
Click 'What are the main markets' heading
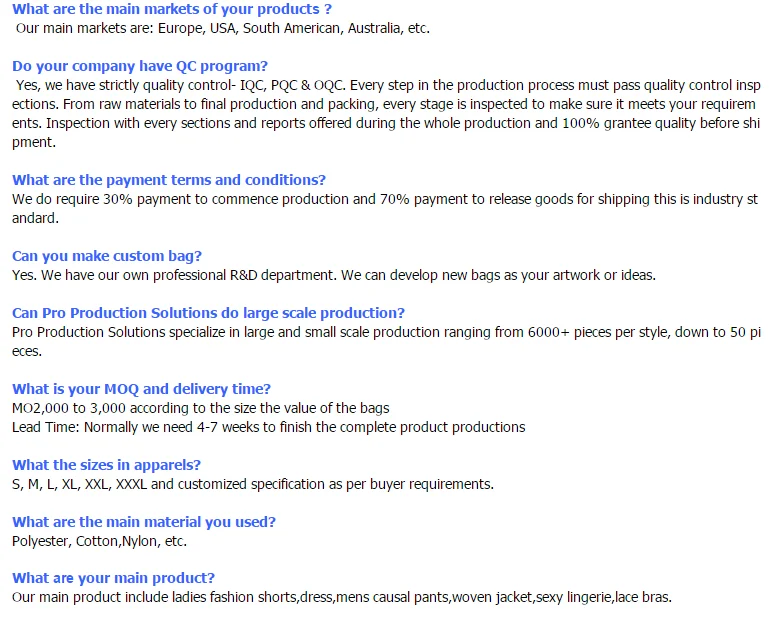[x=172, y=9]
